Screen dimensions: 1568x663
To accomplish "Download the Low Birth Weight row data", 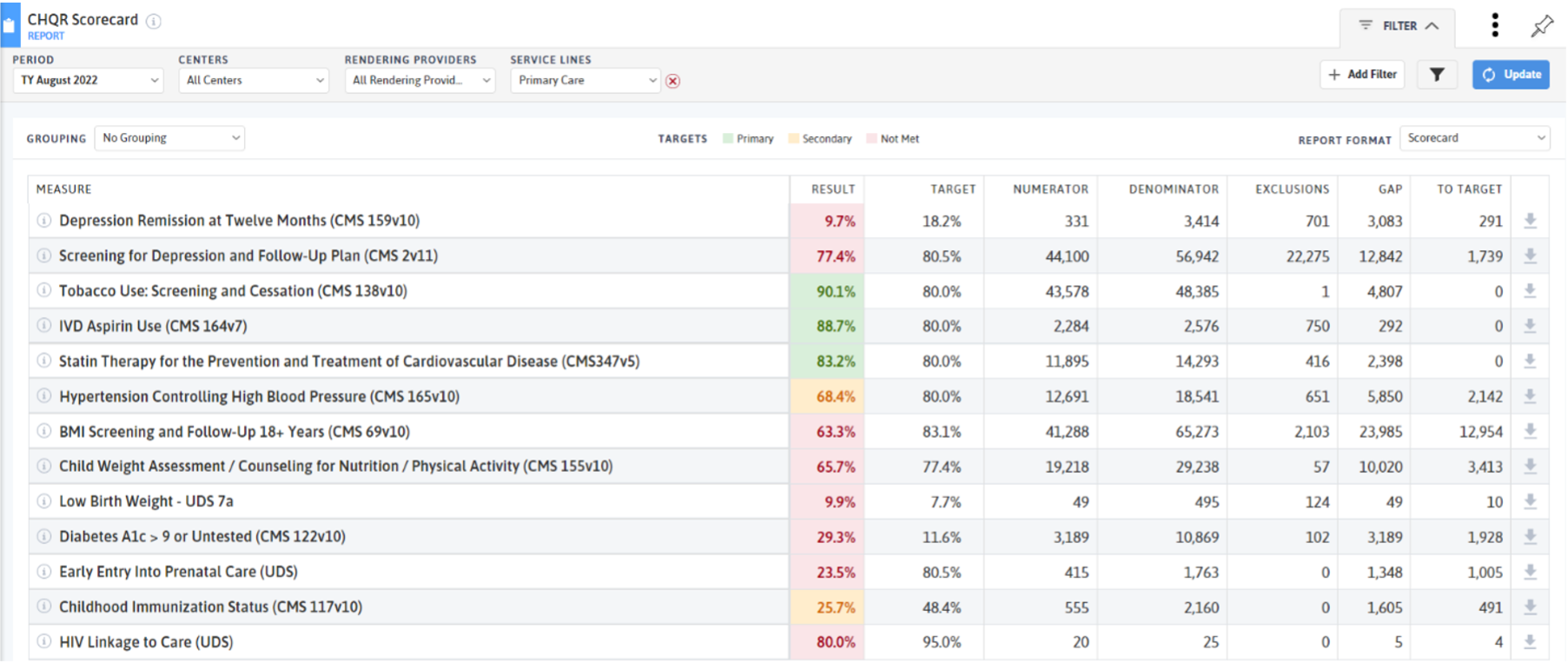I will tap(1531, 501).
